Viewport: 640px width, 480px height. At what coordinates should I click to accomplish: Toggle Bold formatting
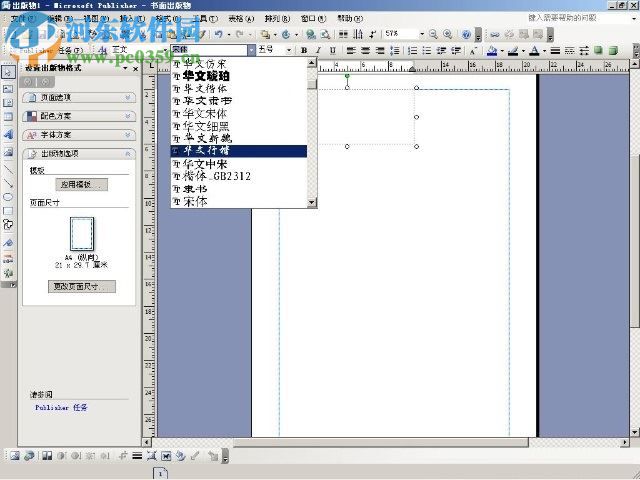click(304, 51)
